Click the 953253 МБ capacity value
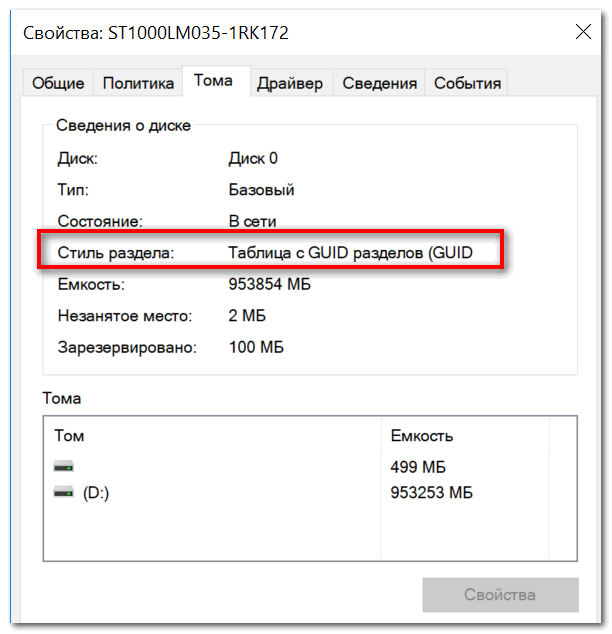This screenshot has height=634, width=612. point(431,493)
